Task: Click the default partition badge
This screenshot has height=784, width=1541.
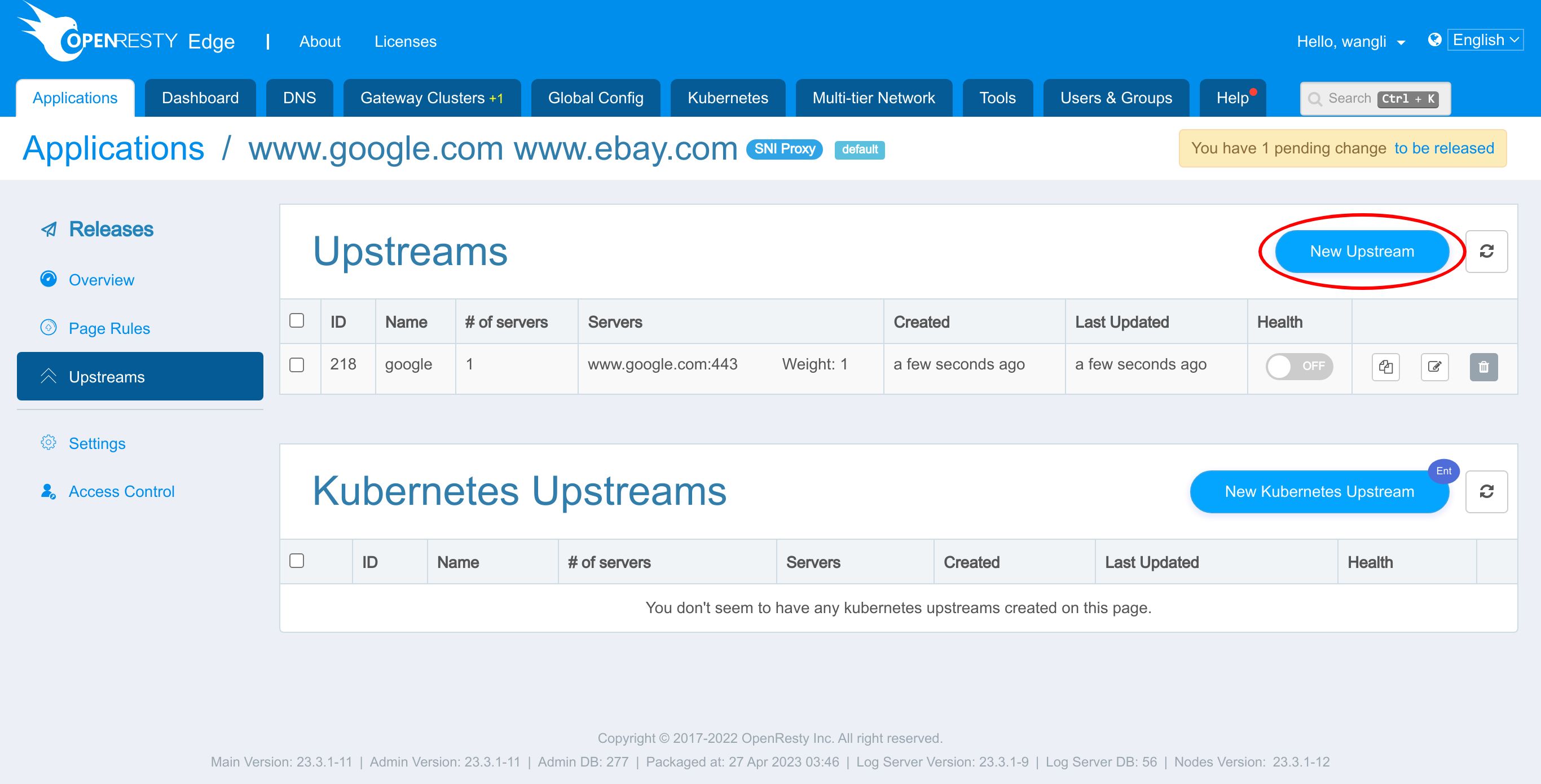Action: (x=860, y=149)
